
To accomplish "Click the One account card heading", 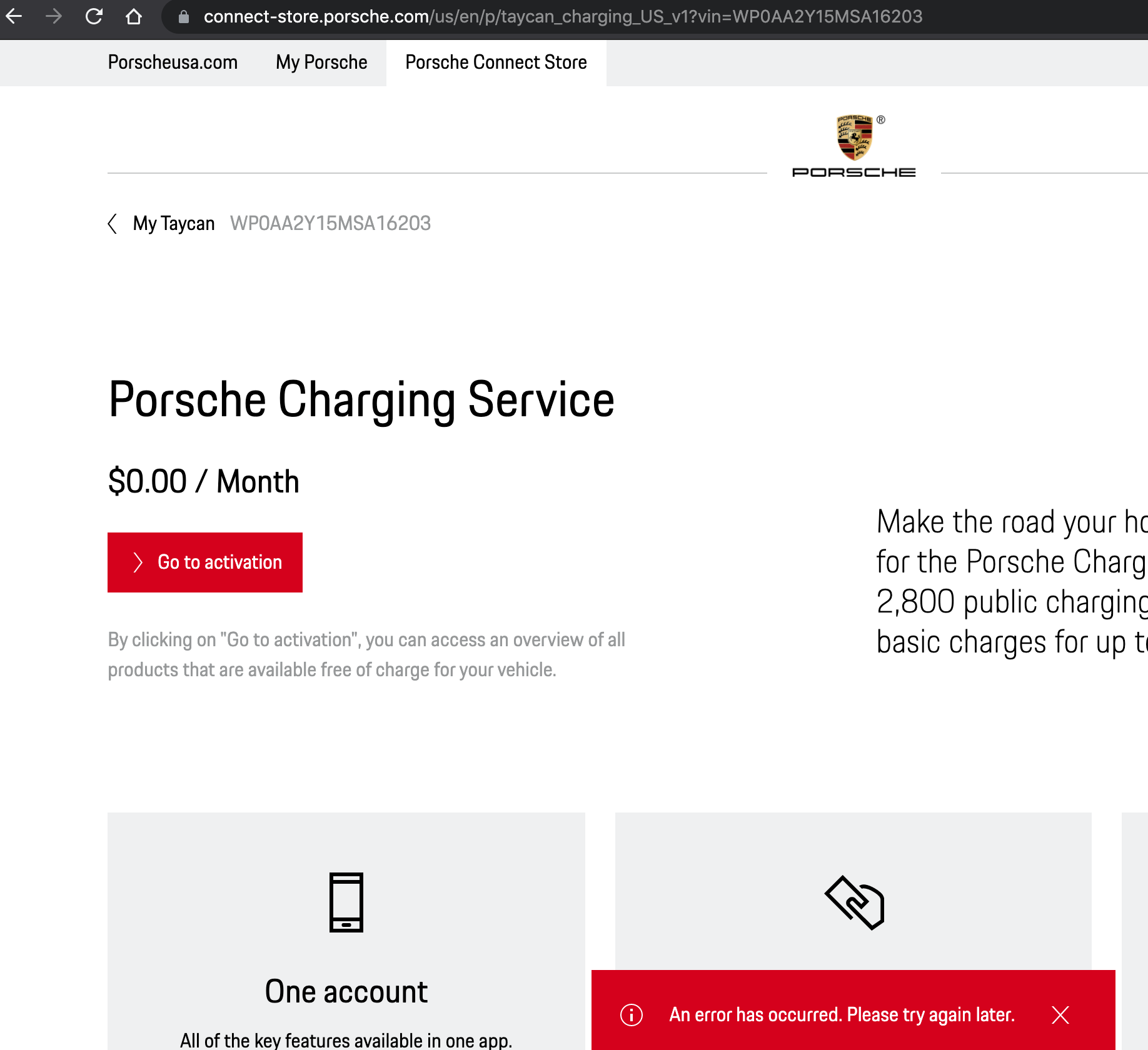I will click(x=346, y=992).
